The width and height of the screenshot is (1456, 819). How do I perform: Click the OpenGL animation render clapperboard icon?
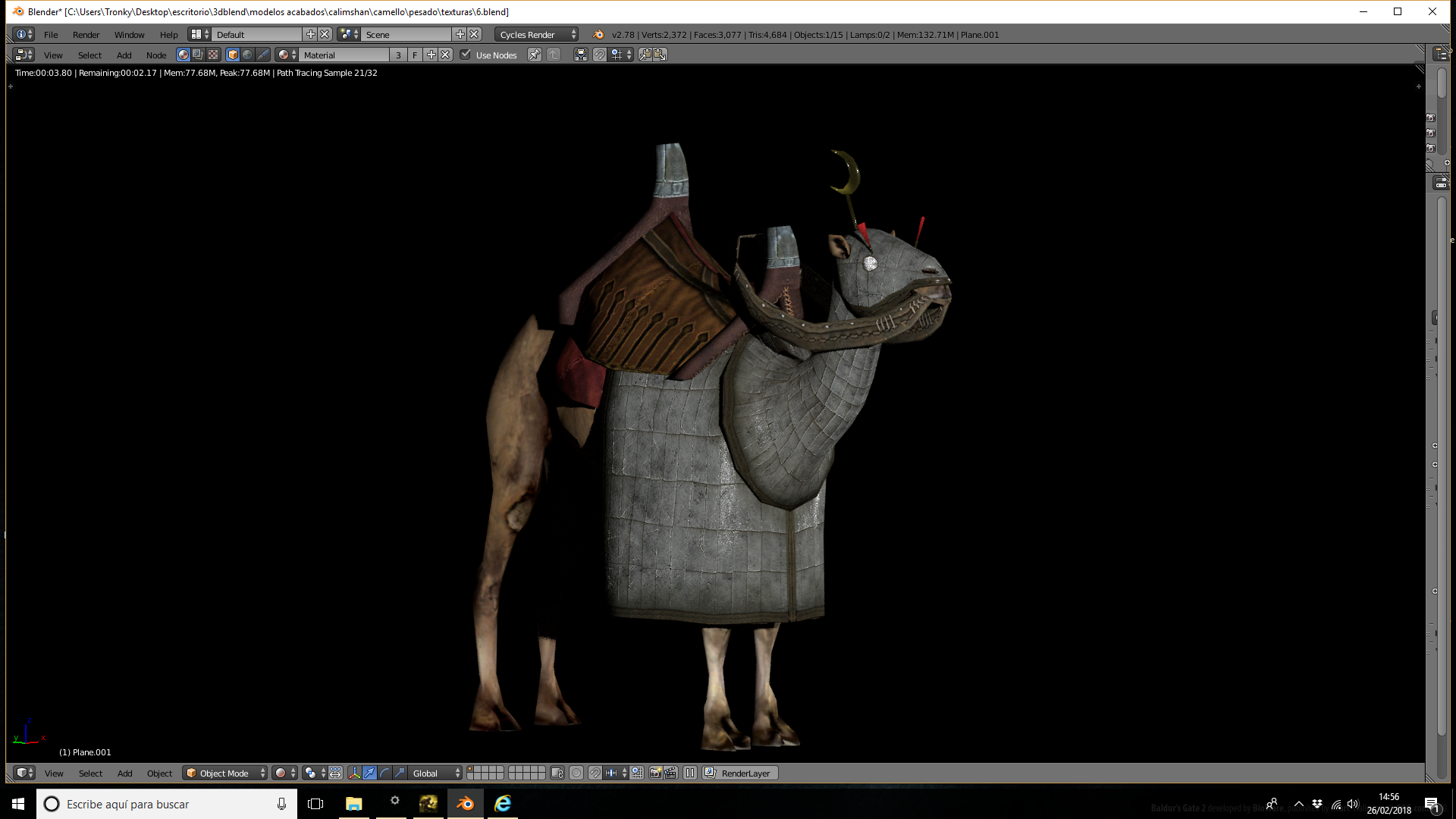[x=670, y=773]
